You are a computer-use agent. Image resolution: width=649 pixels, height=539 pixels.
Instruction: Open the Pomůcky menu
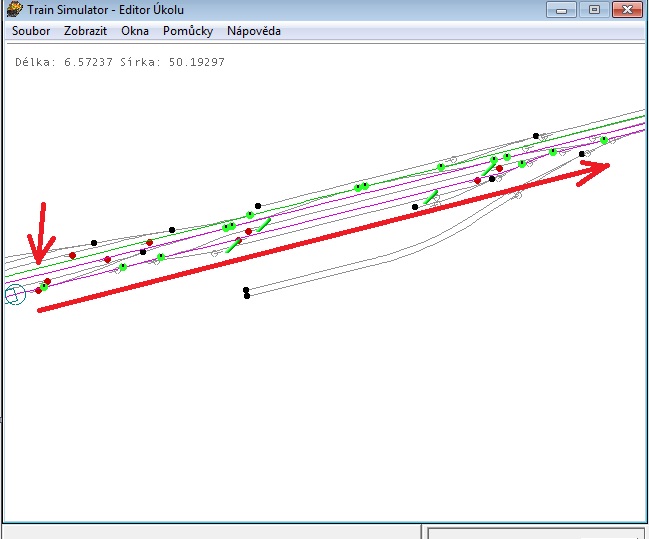click(x=188, y=31)
